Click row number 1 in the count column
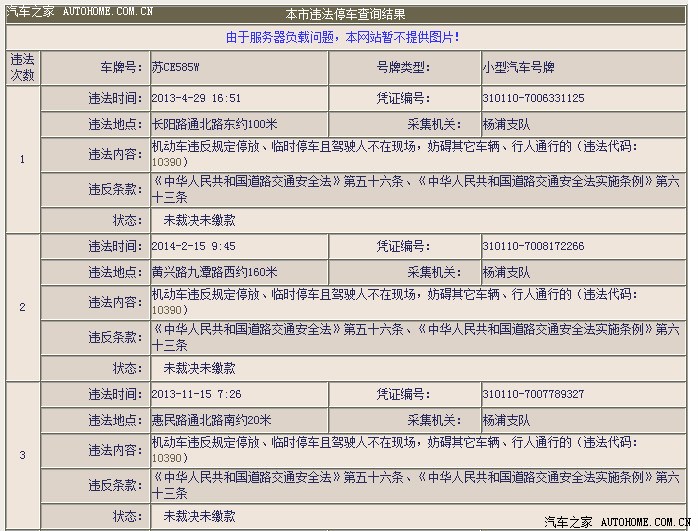The image size is (698, 531). pos(22,160)
